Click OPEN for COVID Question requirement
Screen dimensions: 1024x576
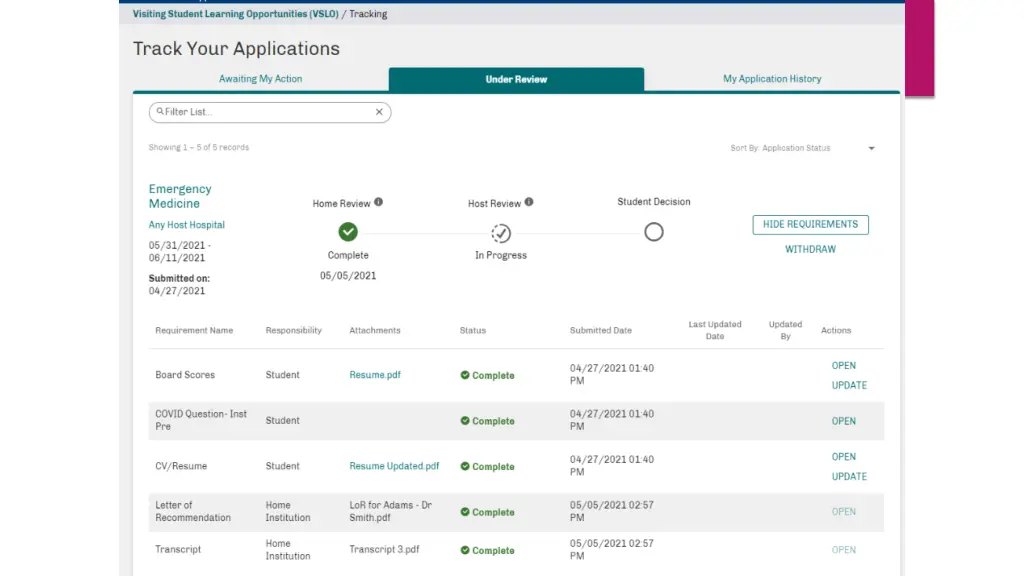point(844,421)
